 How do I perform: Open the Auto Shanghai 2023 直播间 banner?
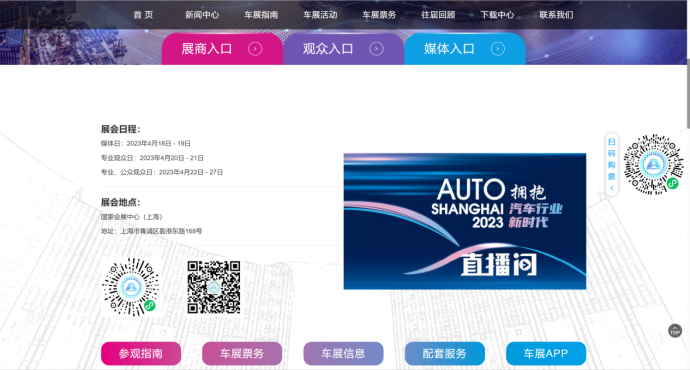[465, 221]
